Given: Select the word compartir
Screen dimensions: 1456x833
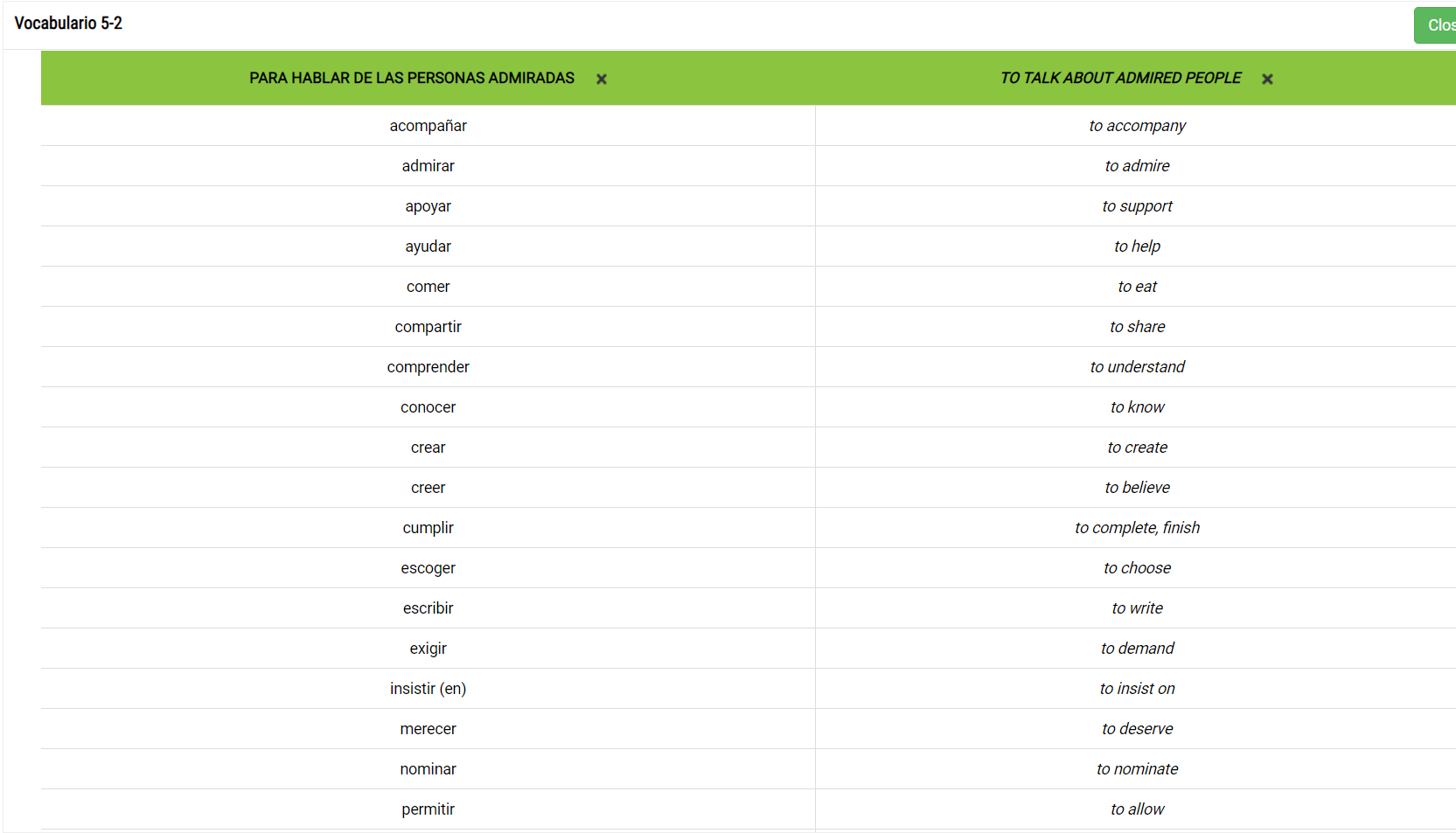Looking at the screenshot, I should point(428,327).
